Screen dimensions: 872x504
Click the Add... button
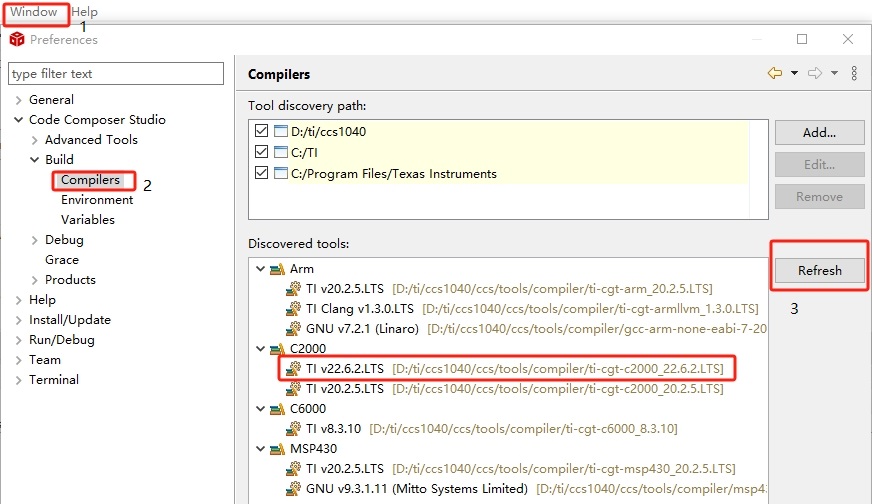(819, 132)
